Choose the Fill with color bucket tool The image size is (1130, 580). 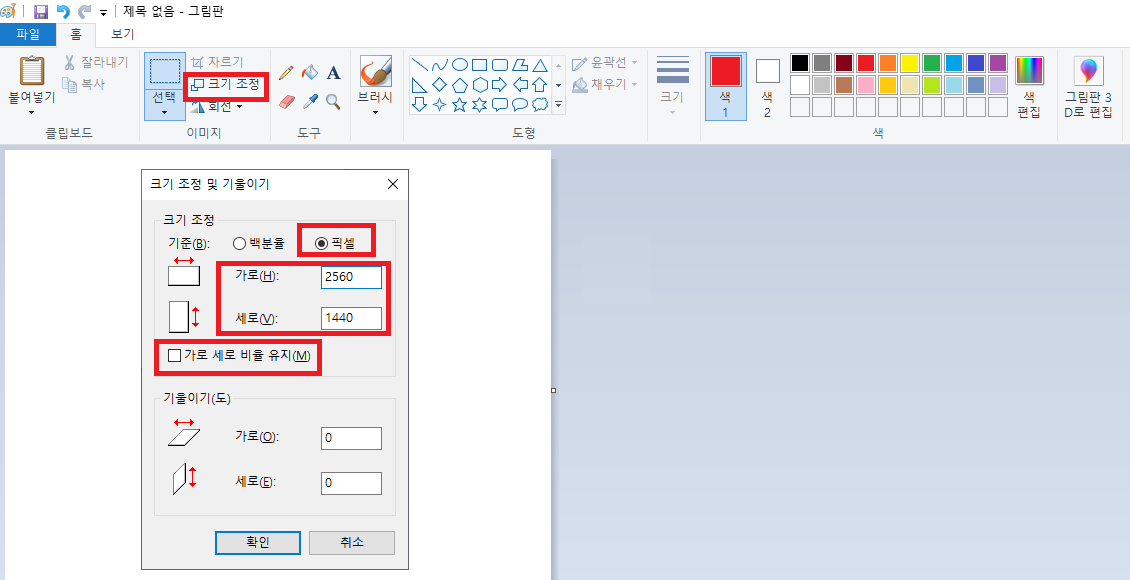point(310,72)
